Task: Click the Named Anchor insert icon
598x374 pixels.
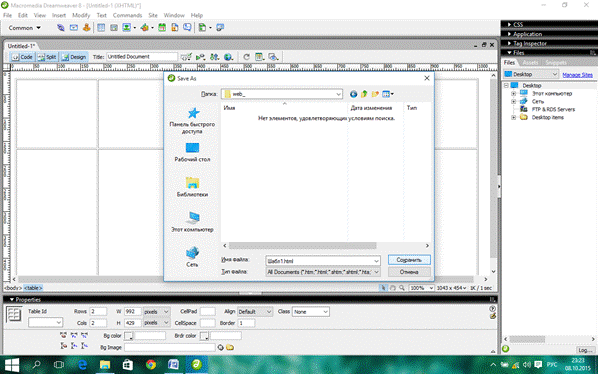Action: point(87,28)
